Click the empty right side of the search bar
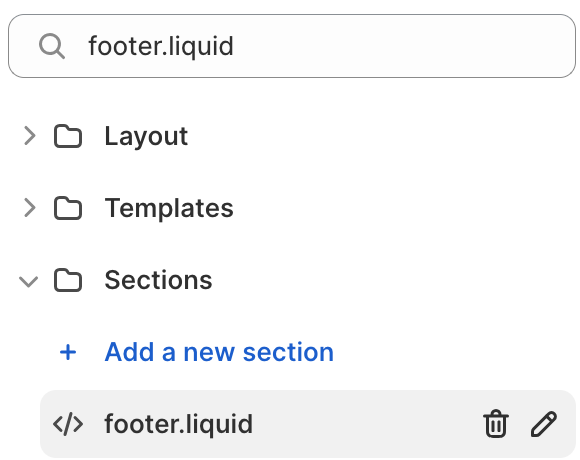580x460 pixels. 407,46
